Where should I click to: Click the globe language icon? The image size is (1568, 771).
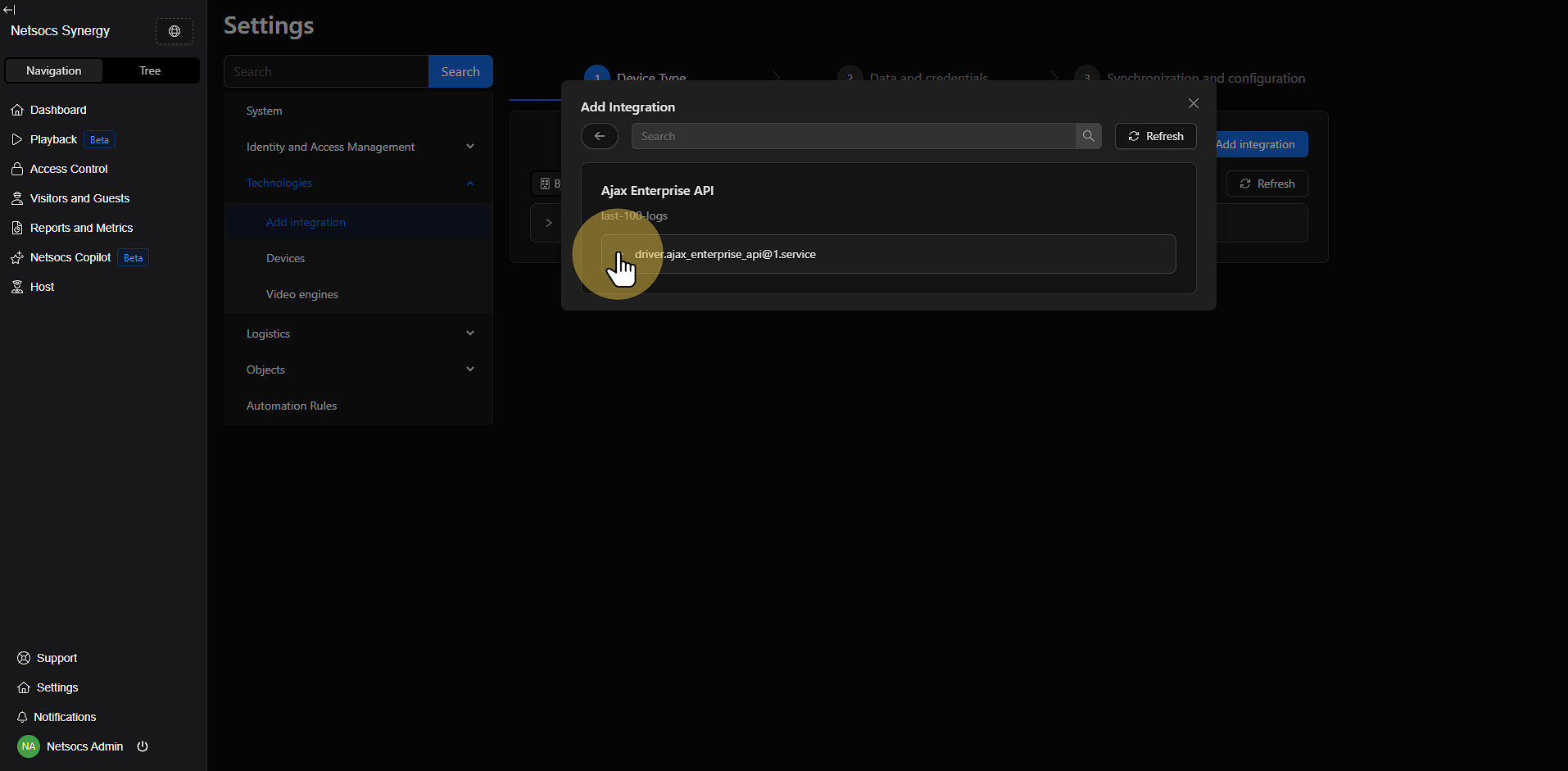[x=174, y=31]
